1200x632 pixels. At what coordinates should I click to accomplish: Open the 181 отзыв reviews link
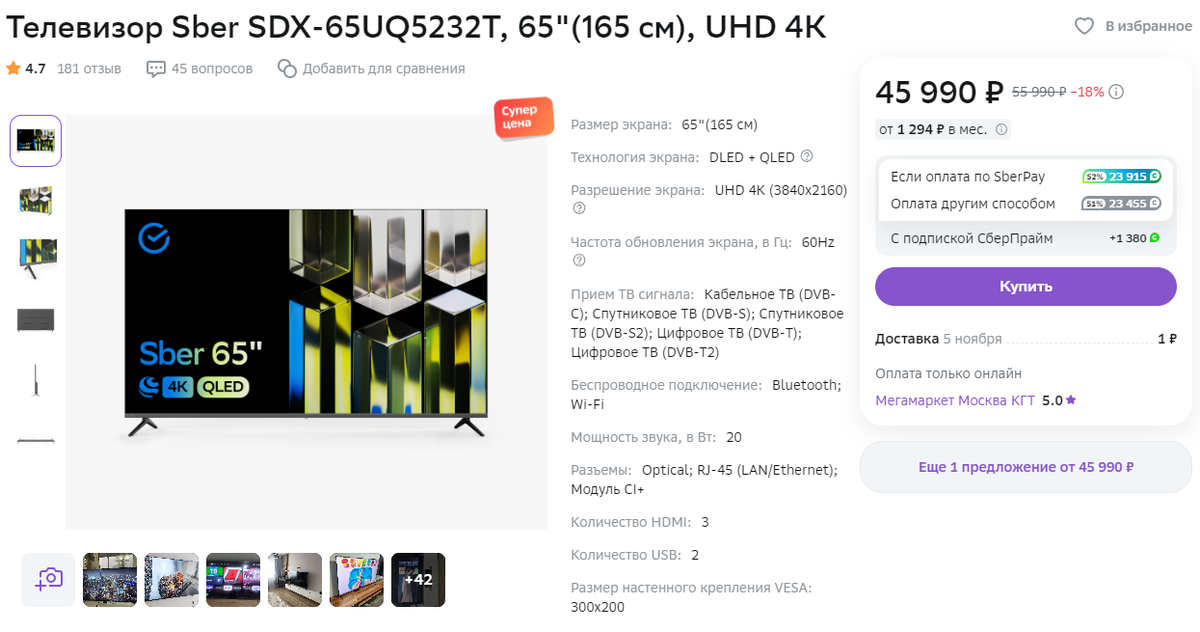click(x=89, y=69)
